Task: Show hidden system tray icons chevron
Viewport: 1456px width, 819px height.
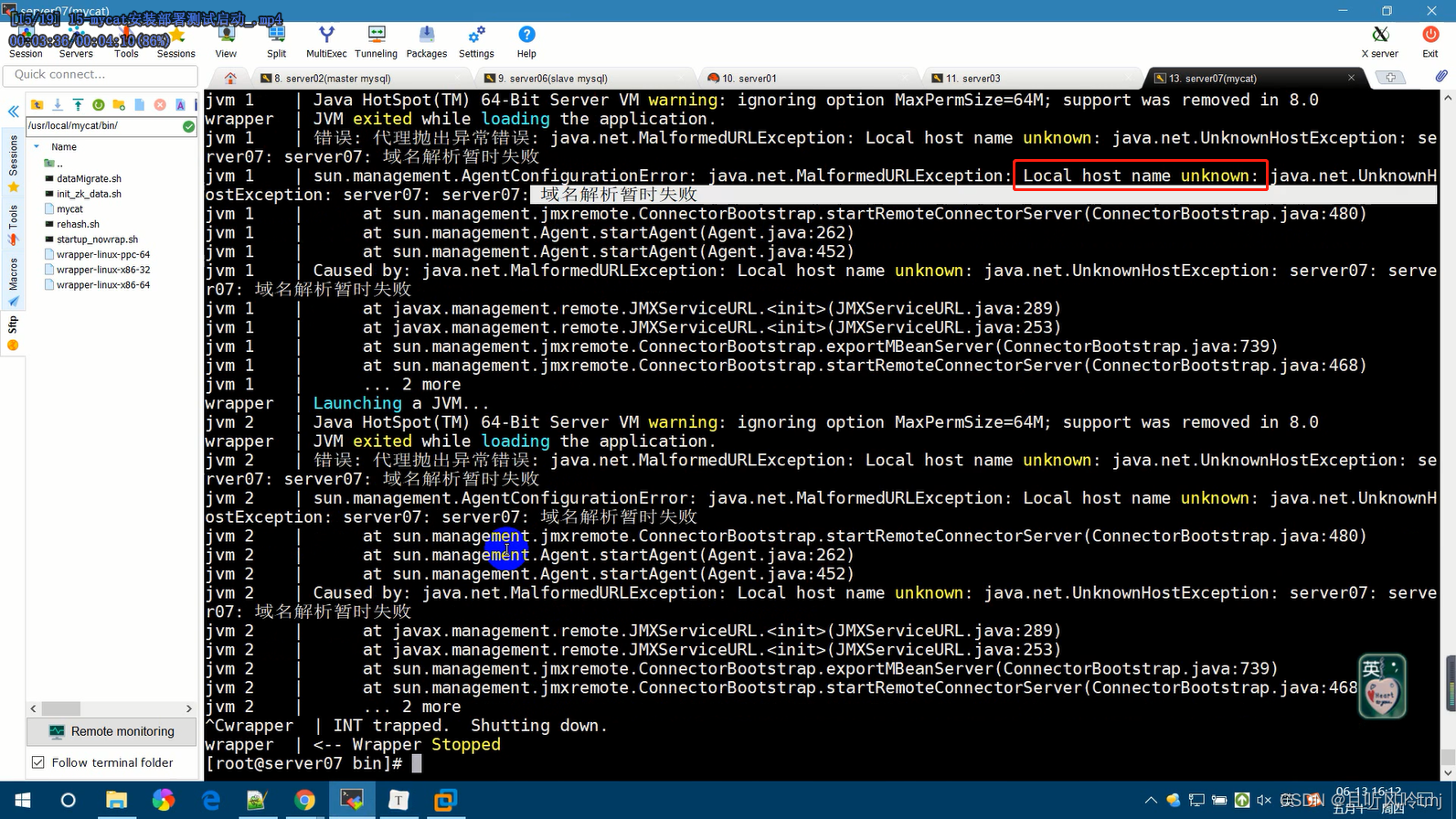Action: [x=1151, y=800]
